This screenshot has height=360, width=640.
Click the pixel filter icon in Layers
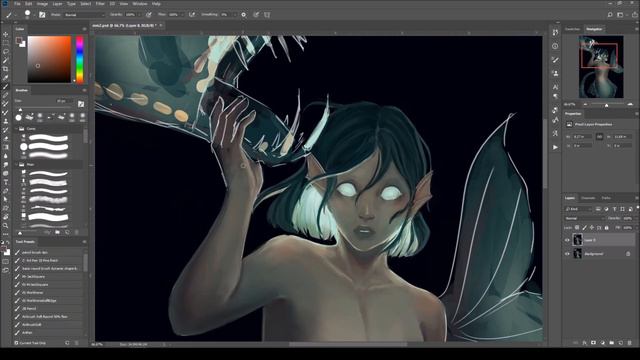(x=598, y=209)
